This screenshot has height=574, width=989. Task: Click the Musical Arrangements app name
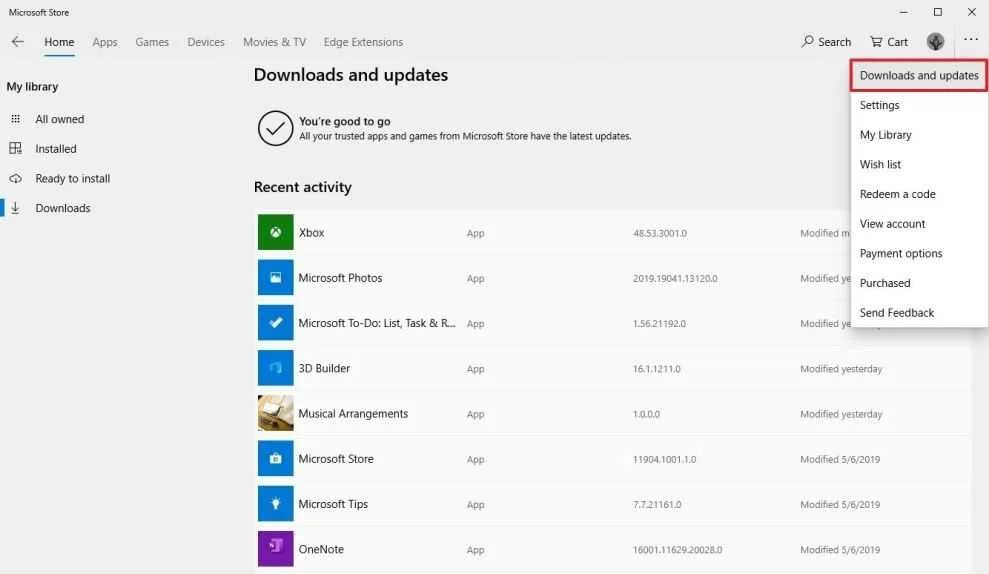pos(353,414)
